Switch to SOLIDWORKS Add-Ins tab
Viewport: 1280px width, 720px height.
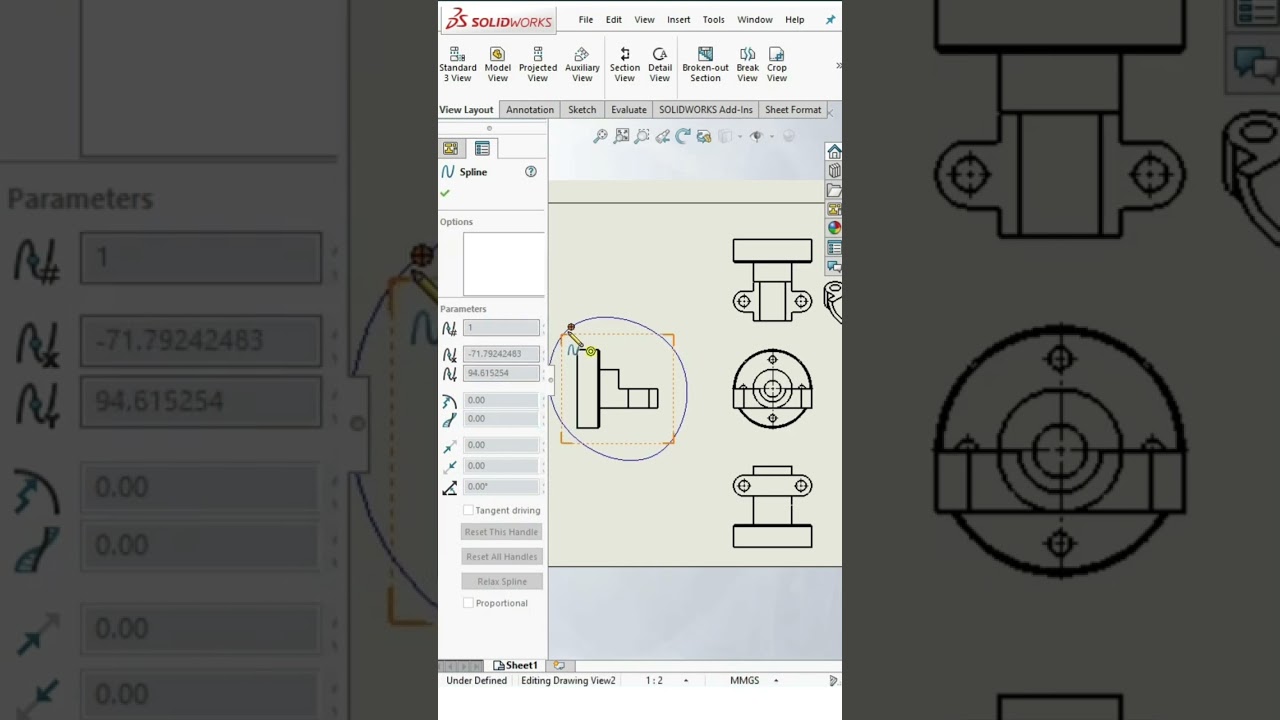pyautogui.click(x=706, y=110)
